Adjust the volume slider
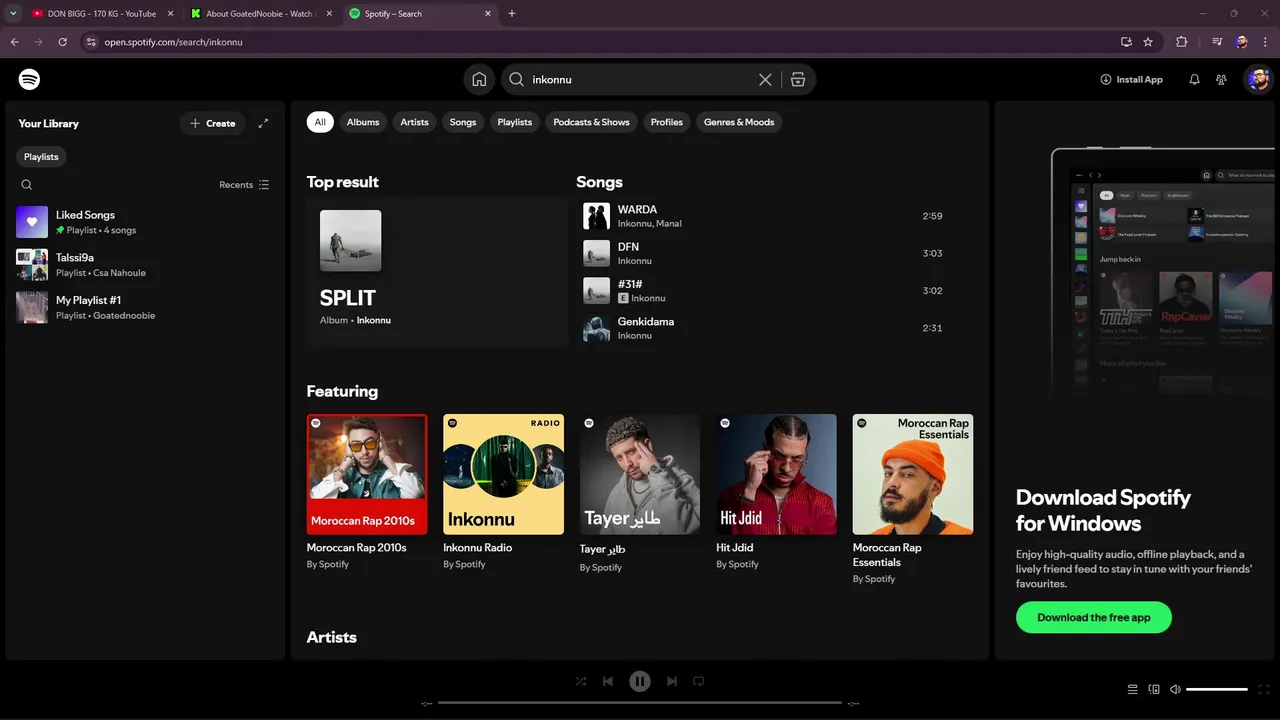Screen dimensions: 1280x720 pos(1217,689)
